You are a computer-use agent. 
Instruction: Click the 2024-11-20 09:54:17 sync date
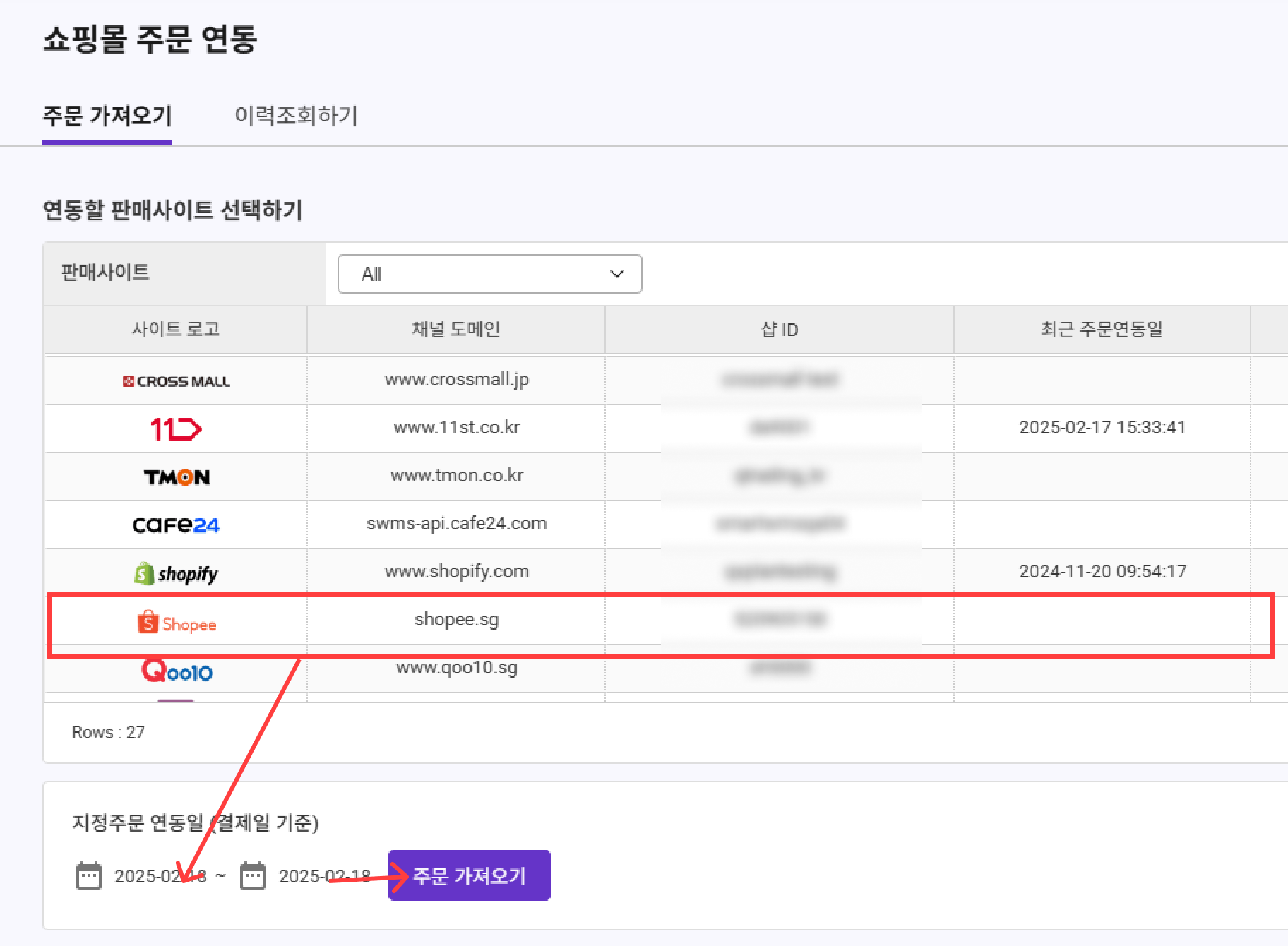pyautogui.click(x=1102, y=572)
